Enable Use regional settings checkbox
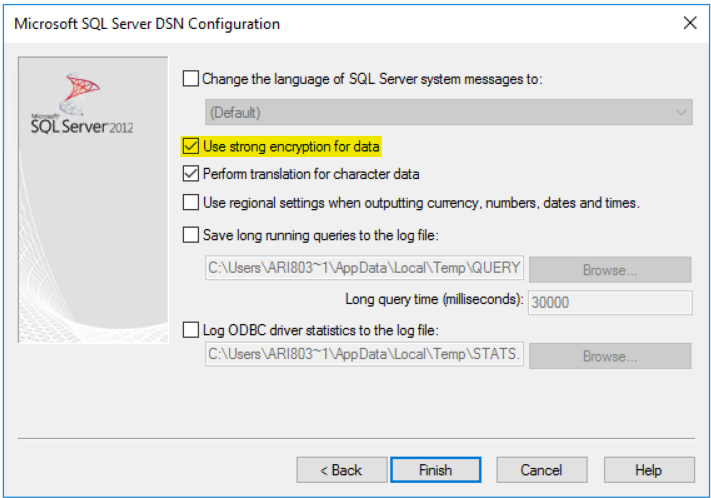The image size is (711, 498). (x=190, y=202)
